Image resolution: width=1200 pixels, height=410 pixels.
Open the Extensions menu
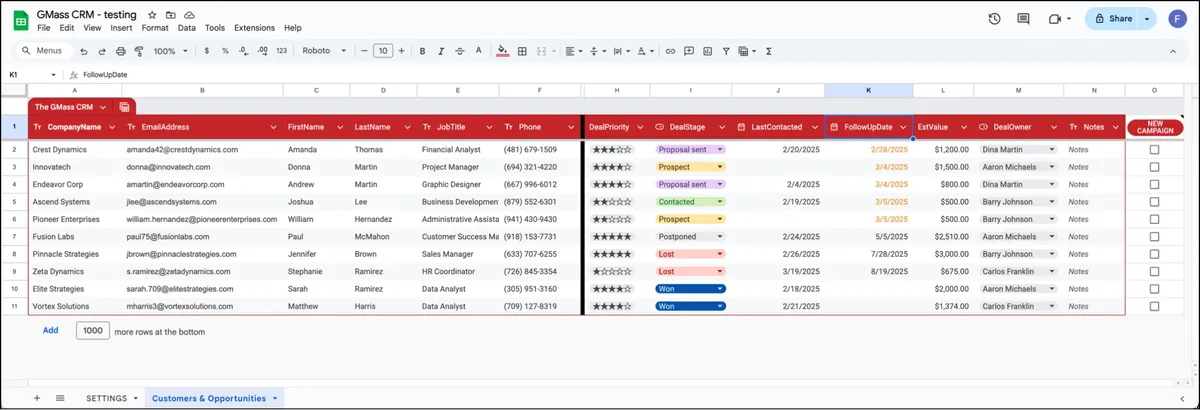[254, 28]
